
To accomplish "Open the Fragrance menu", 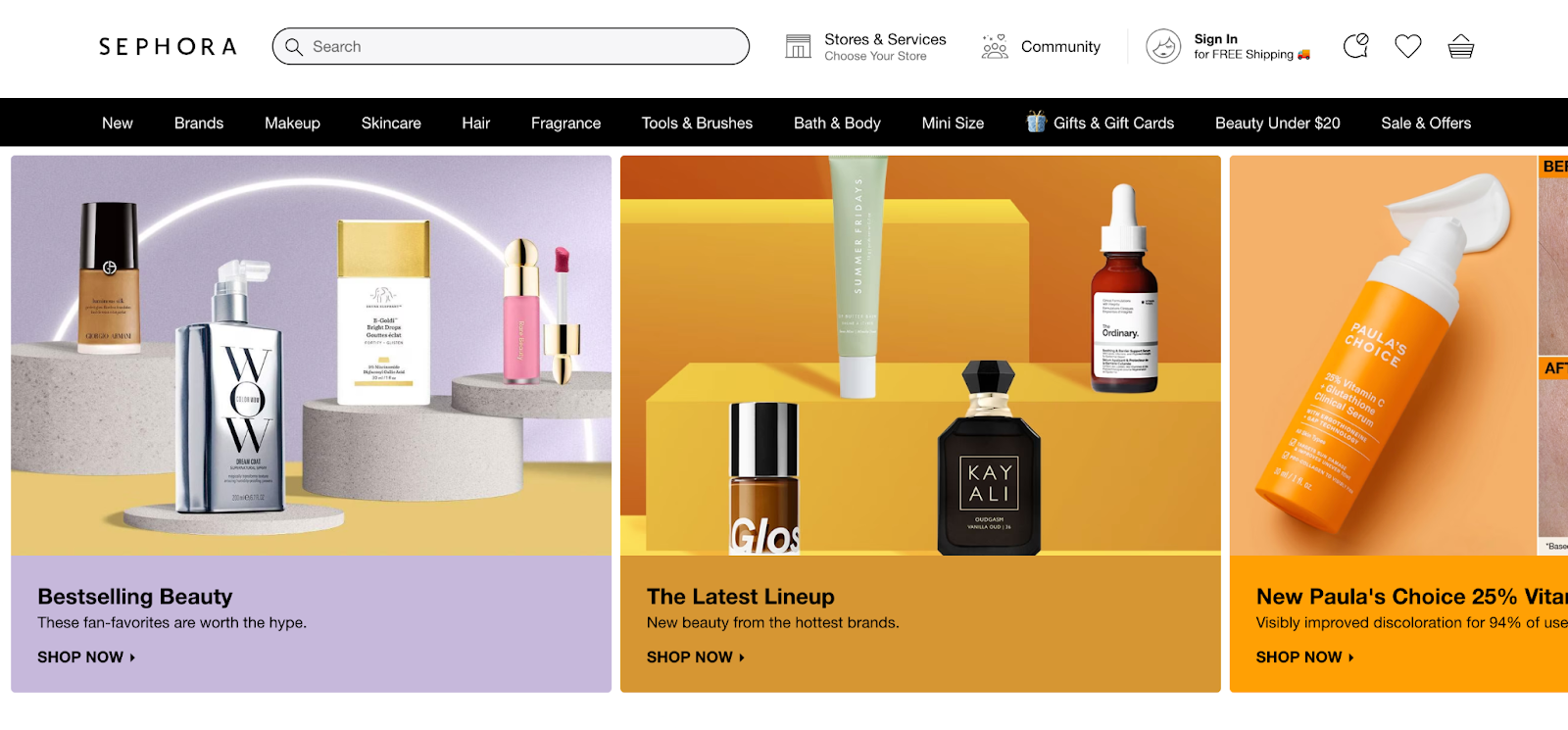I will 565,122.
